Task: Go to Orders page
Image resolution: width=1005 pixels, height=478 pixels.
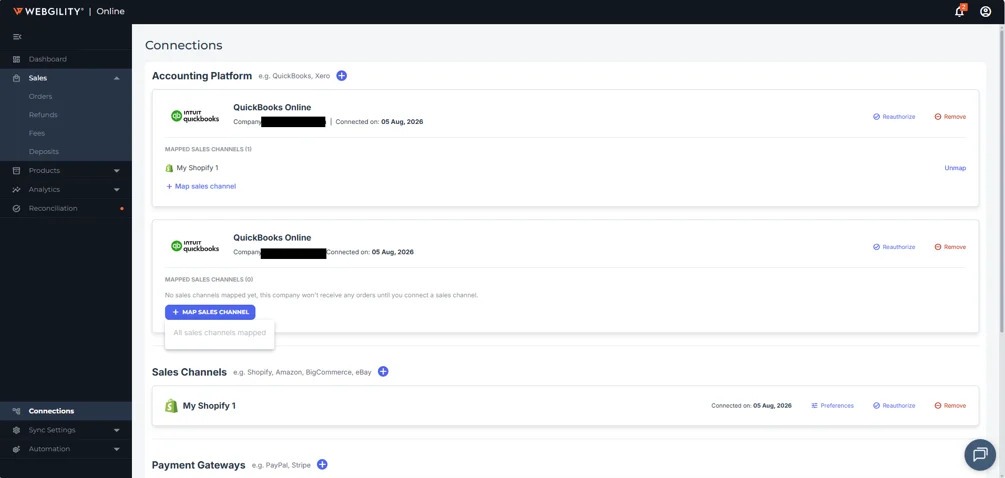Action: click(40, 96)
